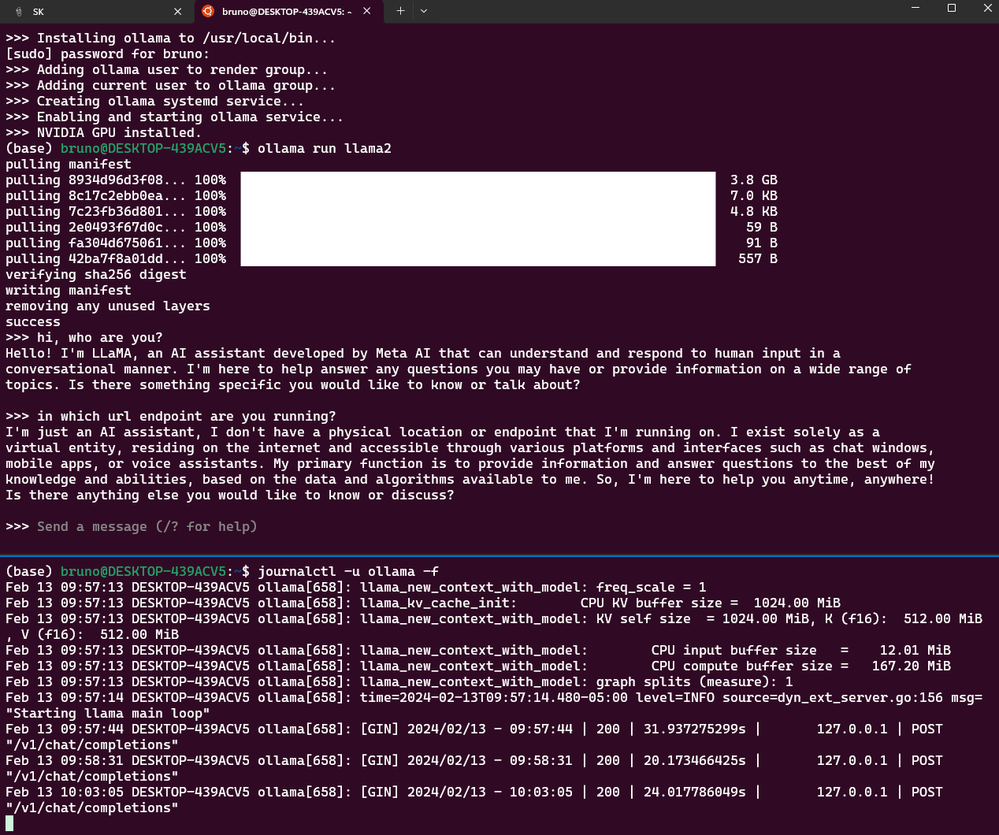Click the '24.017786049s' request duration
999x835 pixels.
[x=694, y=792]
